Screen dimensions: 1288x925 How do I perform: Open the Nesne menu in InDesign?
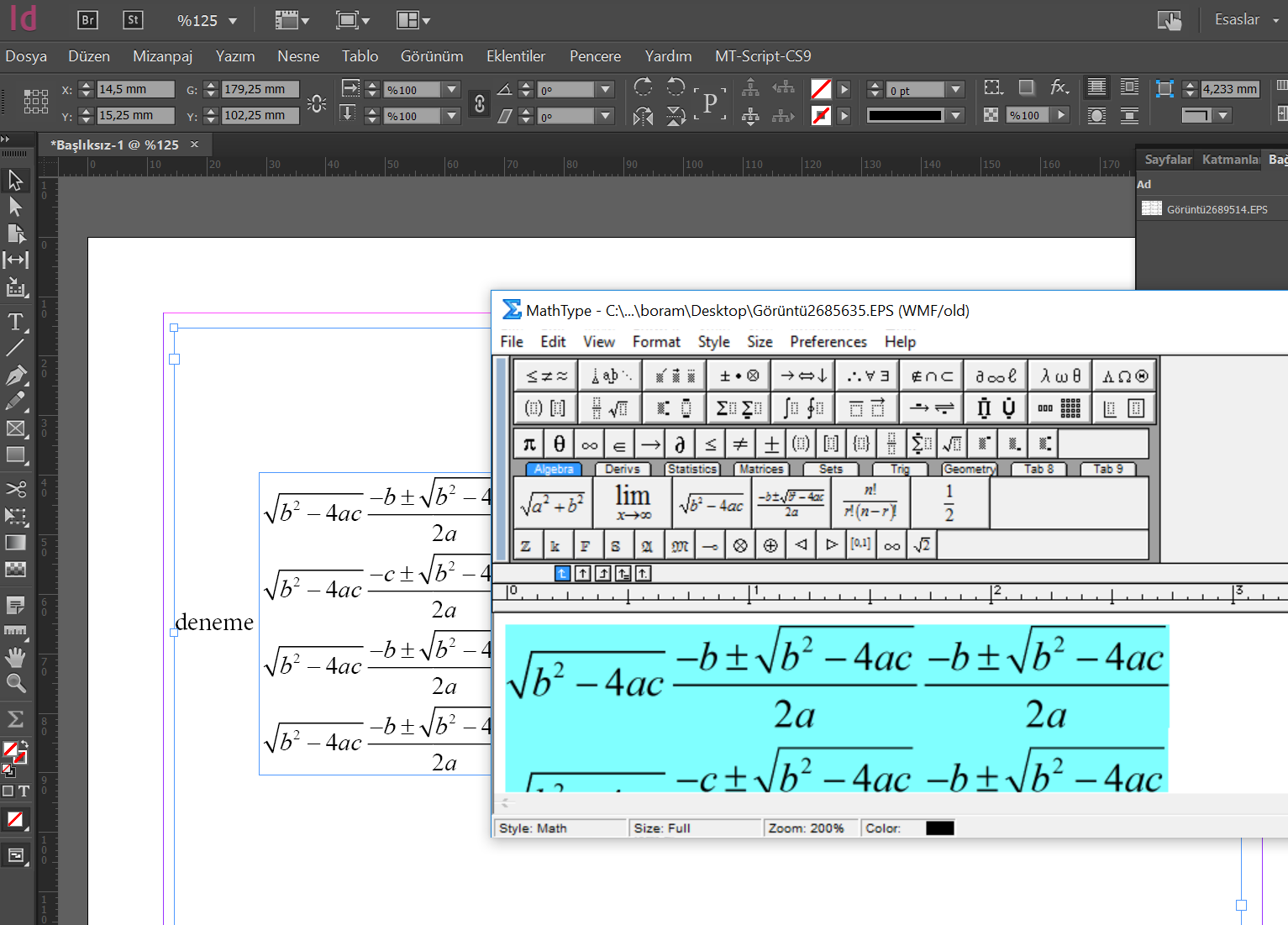(298, 56)
